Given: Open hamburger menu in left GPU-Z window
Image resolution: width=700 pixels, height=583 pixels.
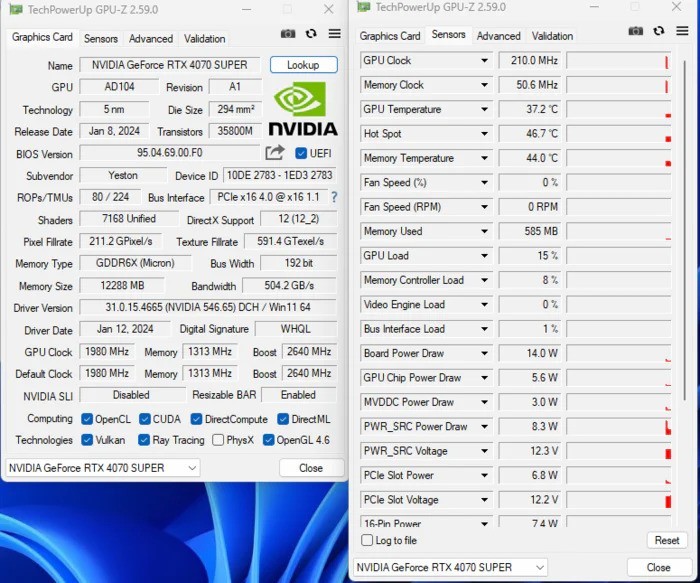Looking at the screenshot, I should click(335, 33).
